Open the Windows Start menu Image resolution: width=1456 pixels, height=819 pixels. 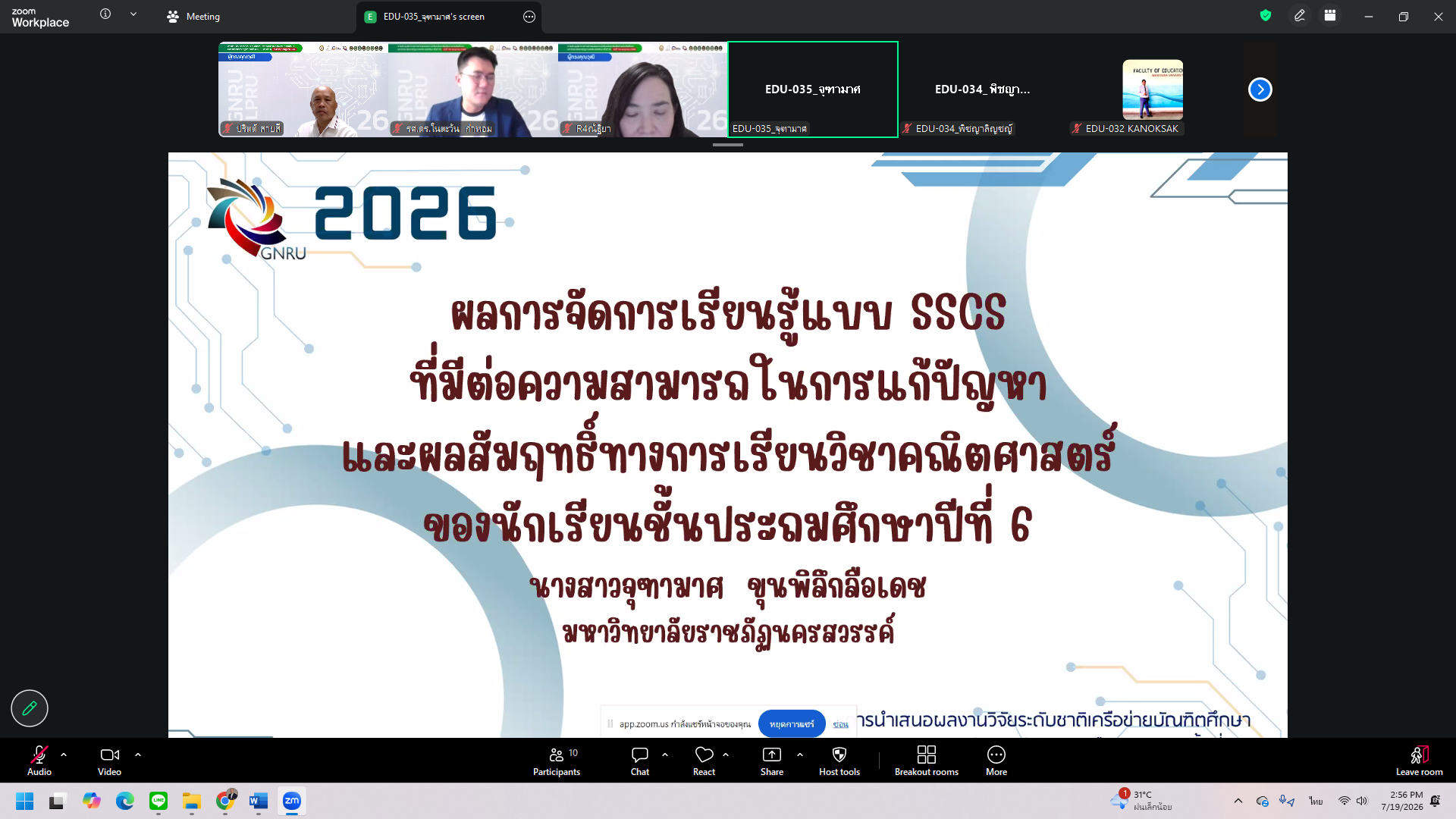[24, 801]
